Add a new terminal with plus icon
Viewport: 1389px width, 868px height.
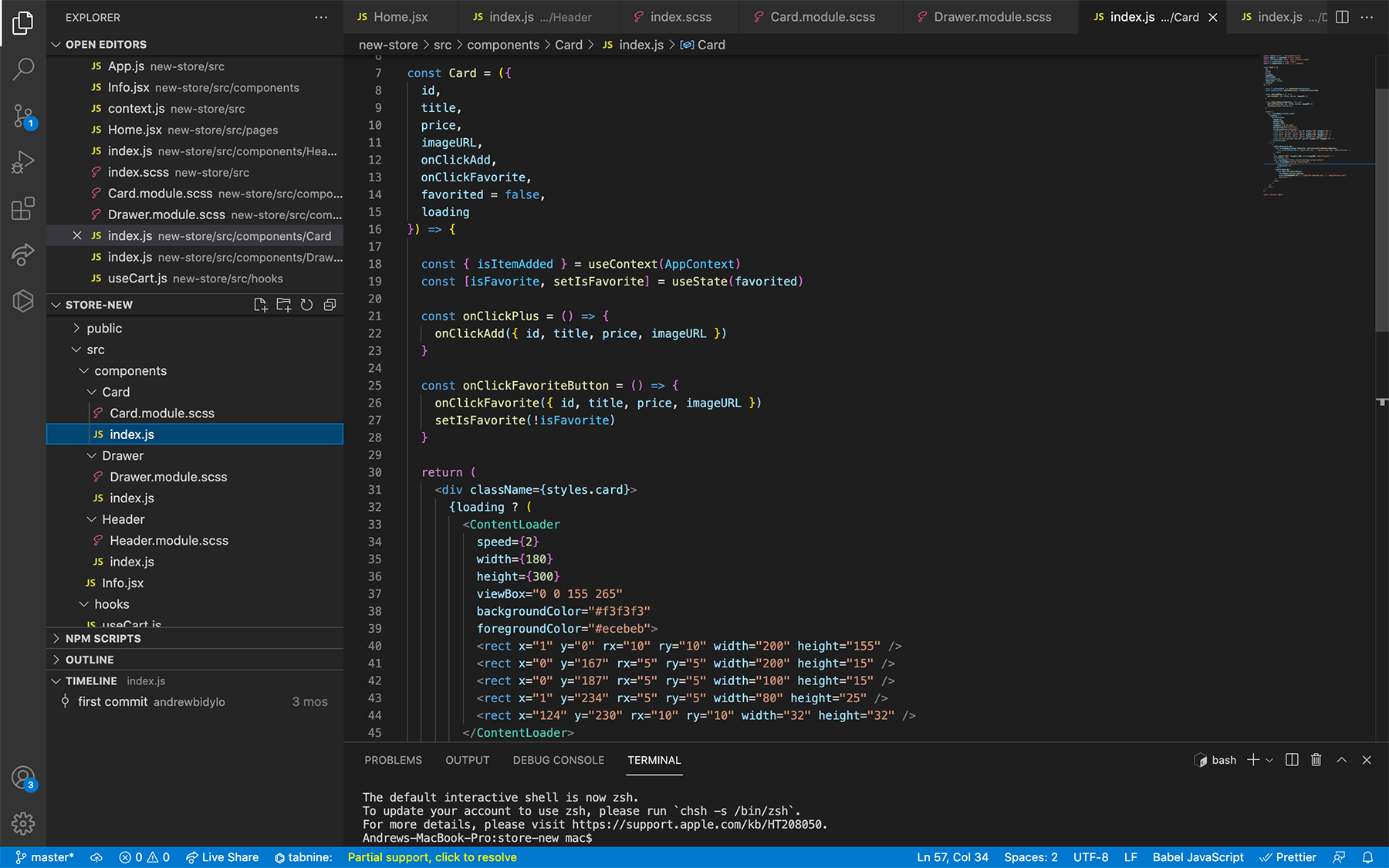point(1253,760)
